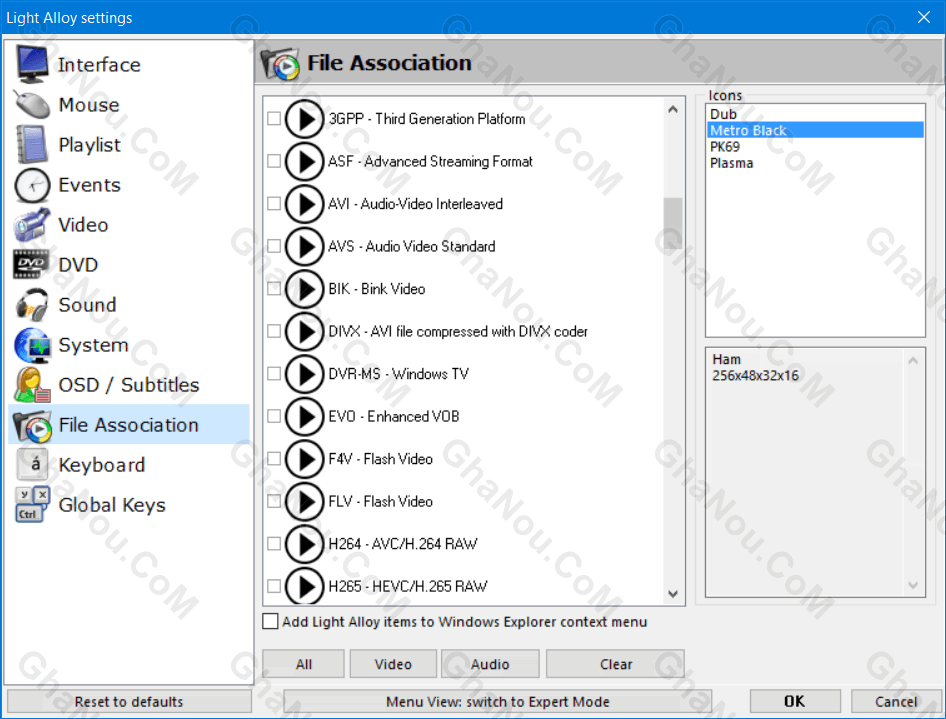946x719 pixels.
Task: Click the System globe icon
Action: click(x=33, y=345)
